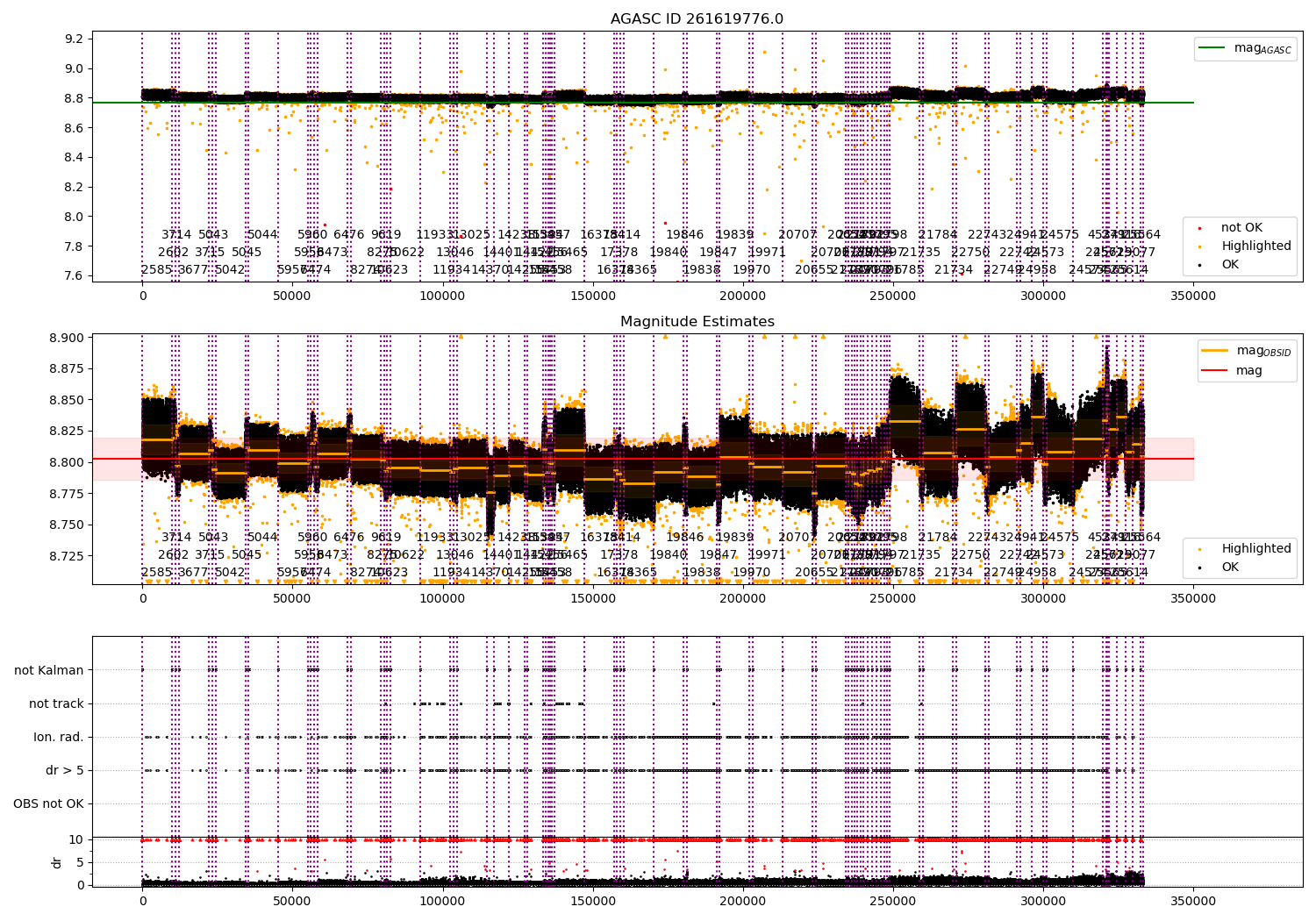This screenshot has height=921, width=1316.
Task: Click obsid label 19846 in top plot
Action: pyautogui.click(x=685, y=235)
